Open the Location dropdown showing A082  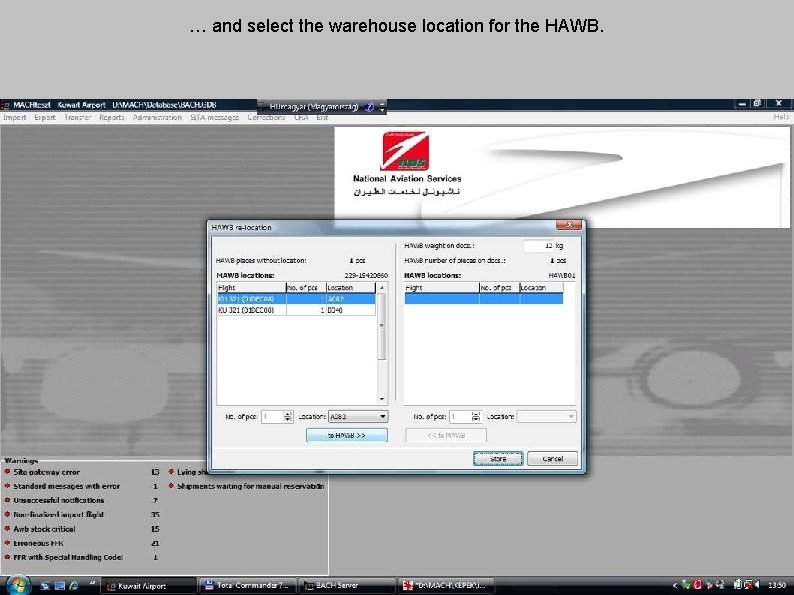(358, 416)
